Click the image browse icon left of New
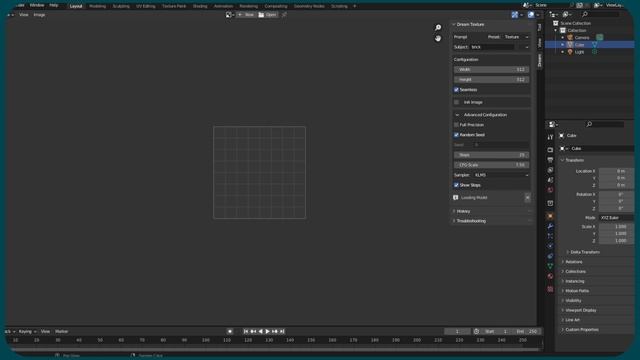 coord(230,15)
